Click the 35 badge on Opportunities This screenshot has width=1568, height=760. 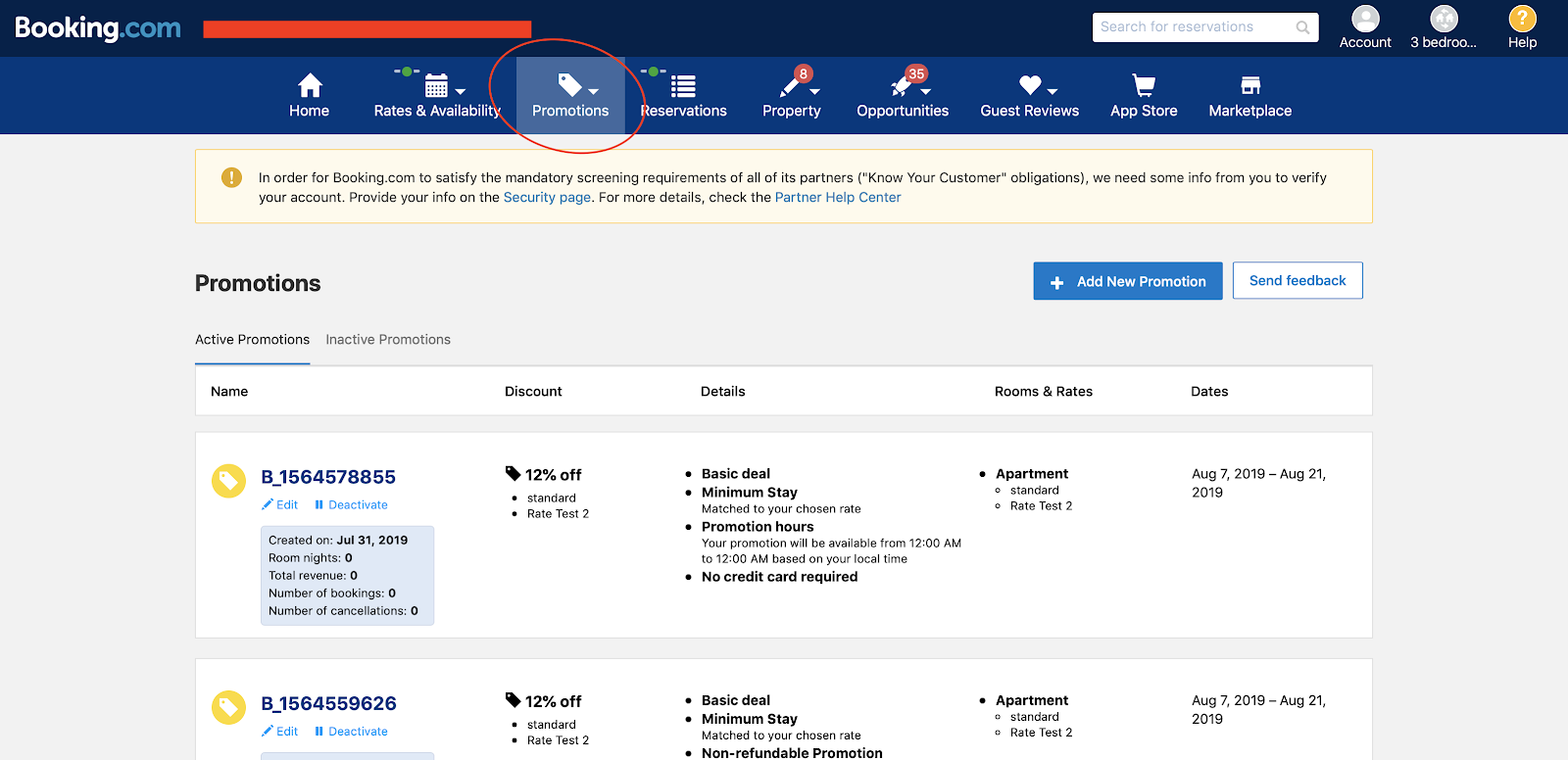(916, 73)
